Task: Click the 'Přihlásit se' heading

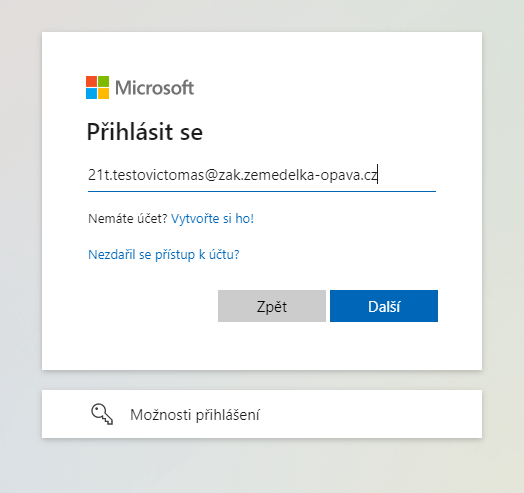Action: tap(145, 132)
